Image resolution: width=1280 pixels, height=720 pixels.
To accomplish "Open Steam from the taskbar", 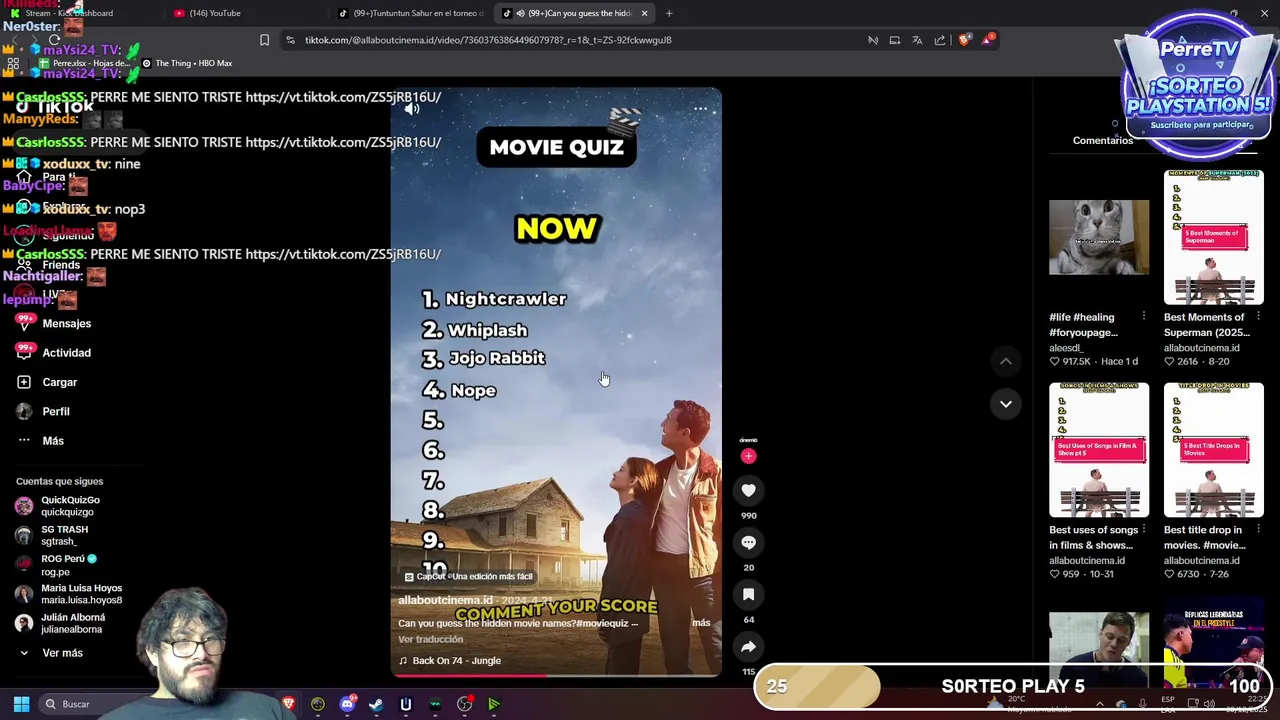I will pos(376,704).
